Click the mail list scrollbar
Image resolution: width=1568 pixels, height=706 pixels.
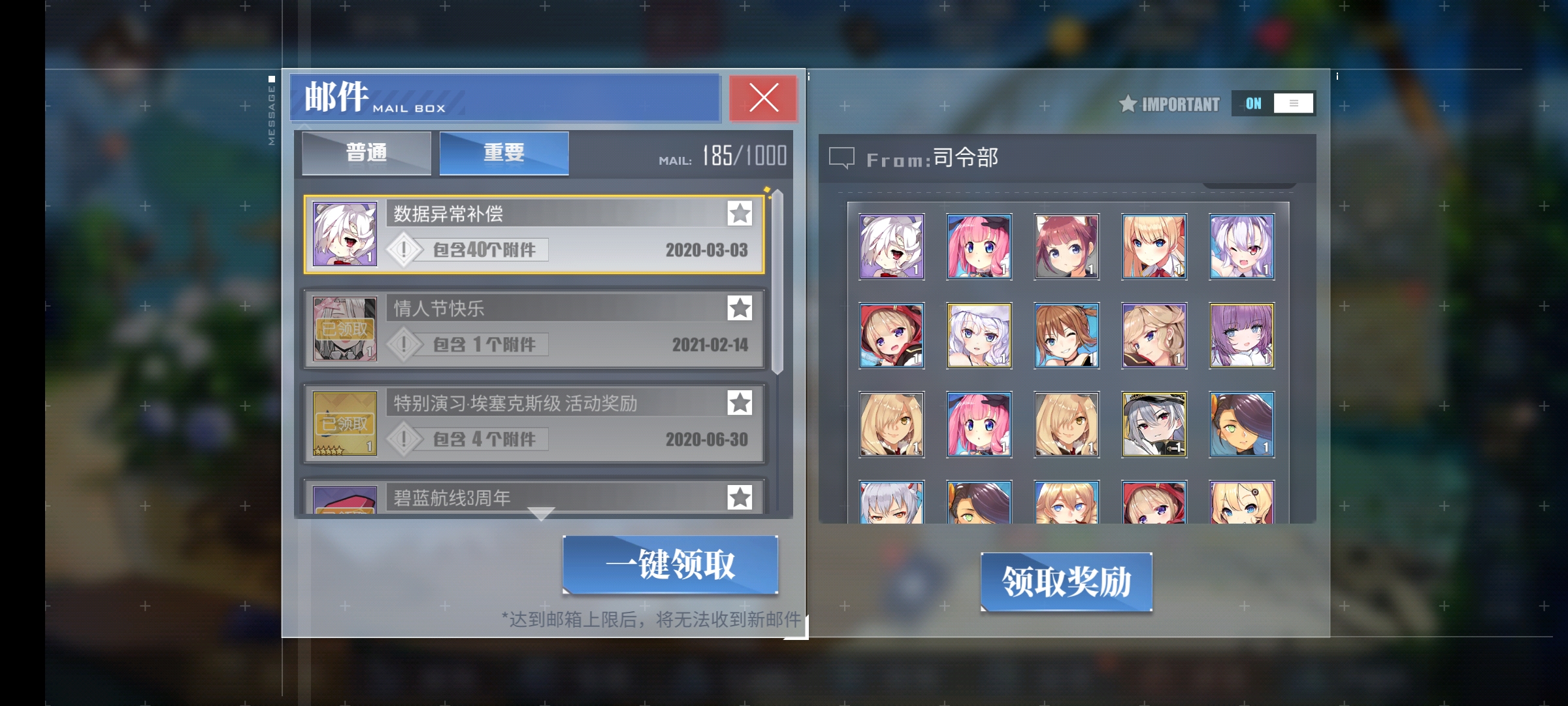[x=777, y=282]
